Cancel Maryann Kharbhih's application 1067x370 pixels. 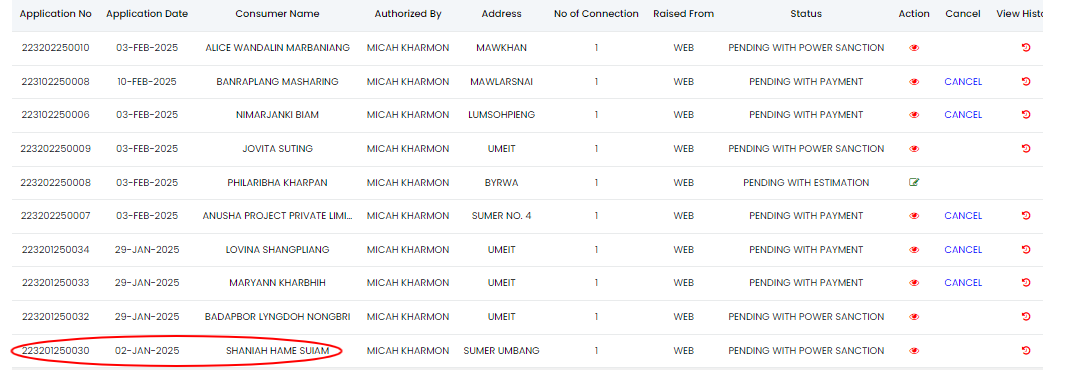tap(963, 283)
